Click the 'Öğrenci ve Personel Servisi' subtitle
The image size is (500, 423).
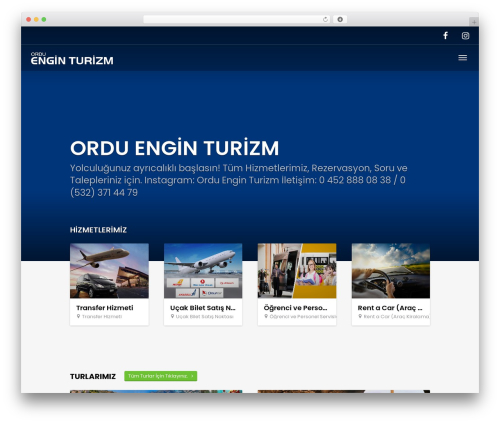click(303, 316)
